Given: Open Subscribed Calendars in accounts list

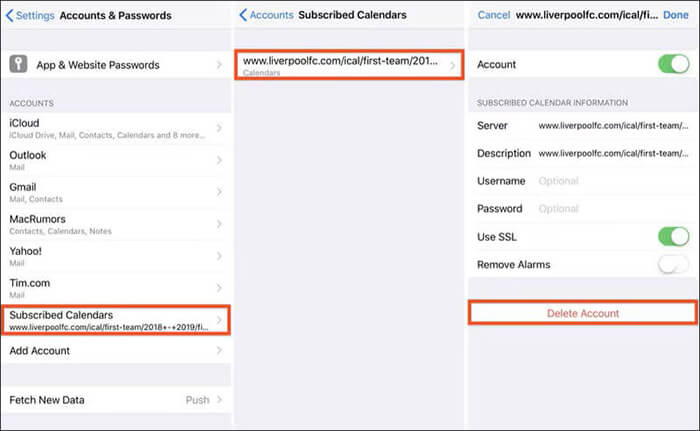Looking at the screenshot, I should pos(116,320).
